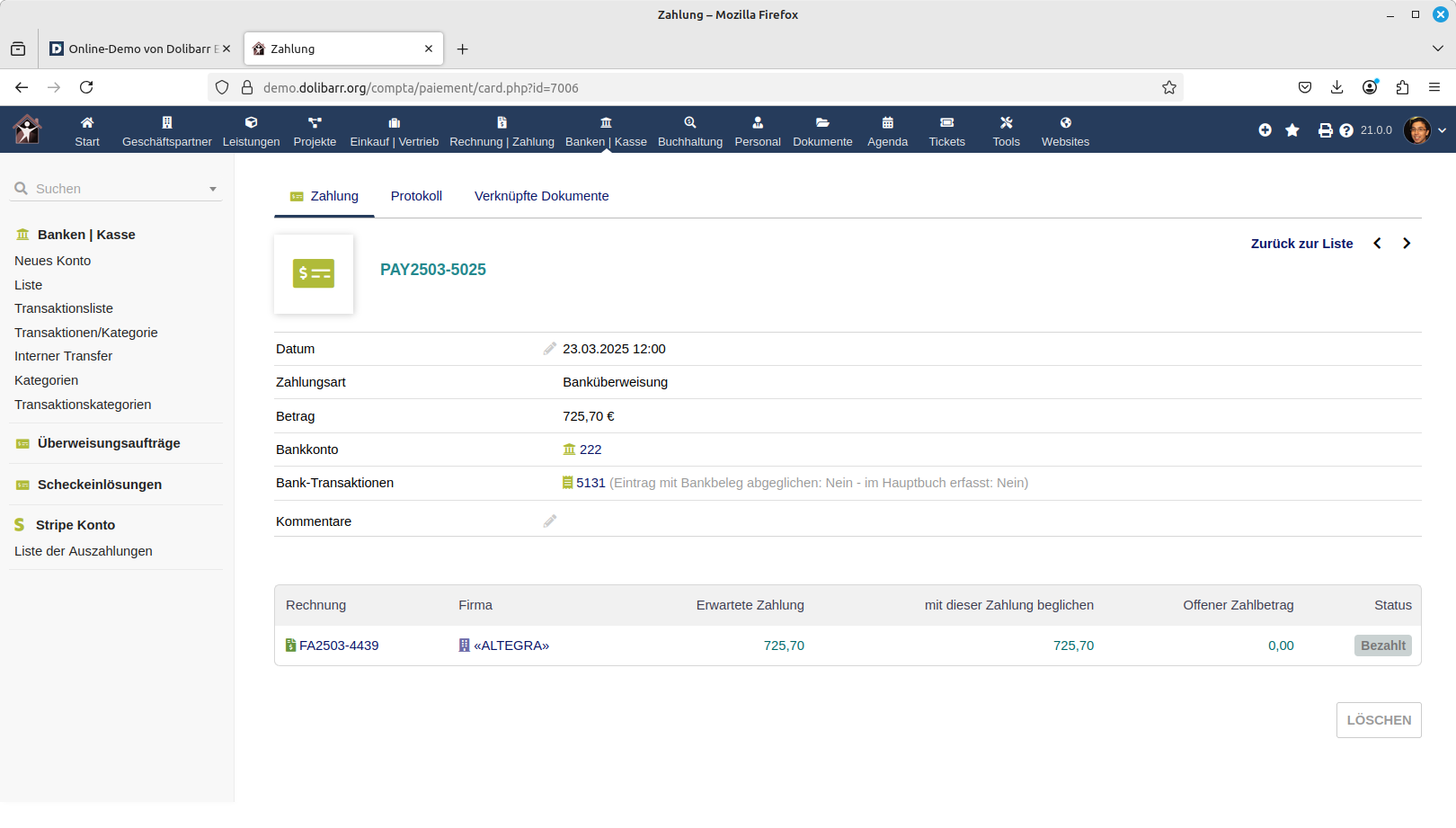Open Firefox hamburger application menu
Viewport: 1456px width, 828px height.
pyautogui.click(x=1434, y=87)
